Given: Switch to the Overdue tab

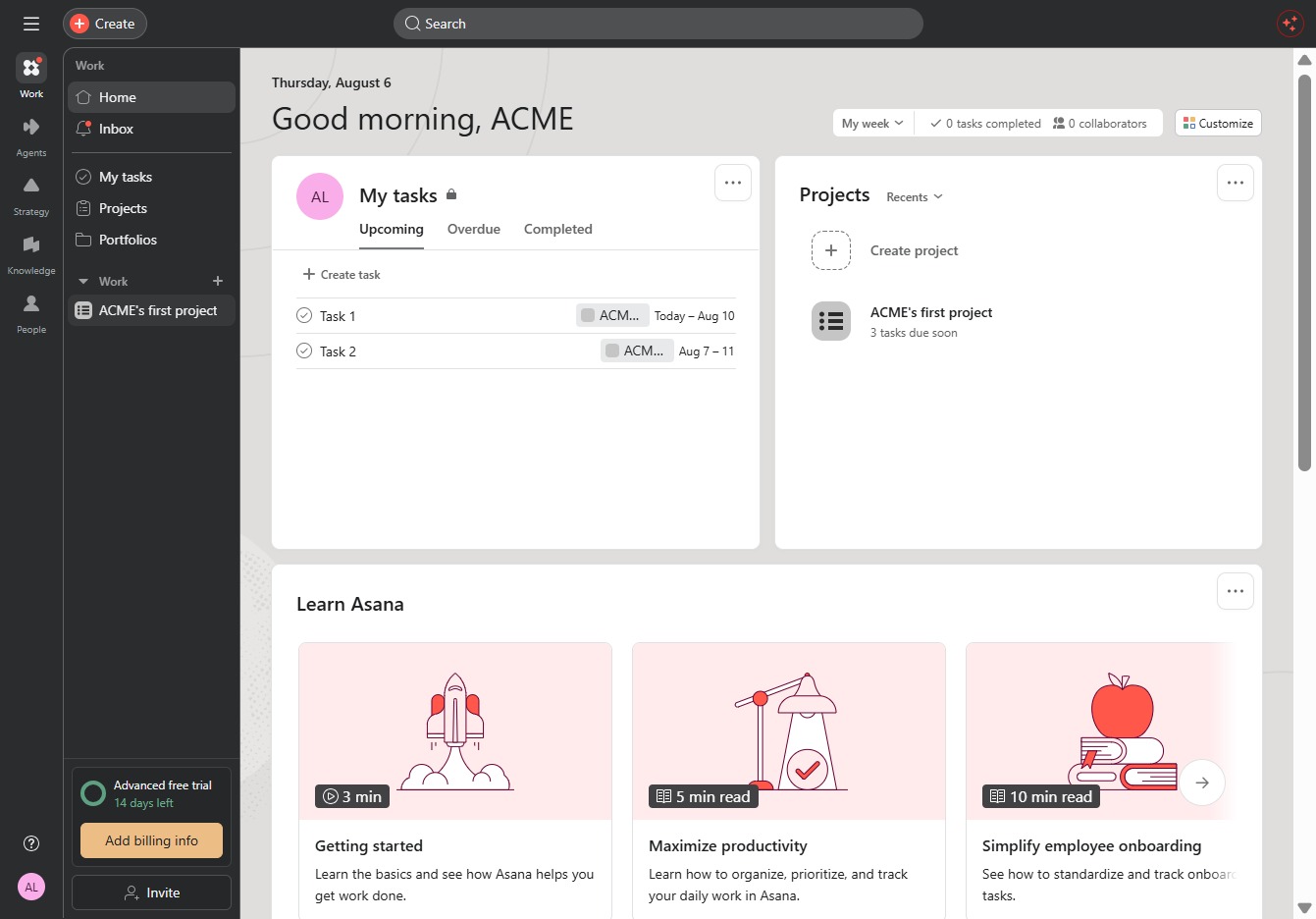Looking at the screenshot, I should [x=474, y=229].
